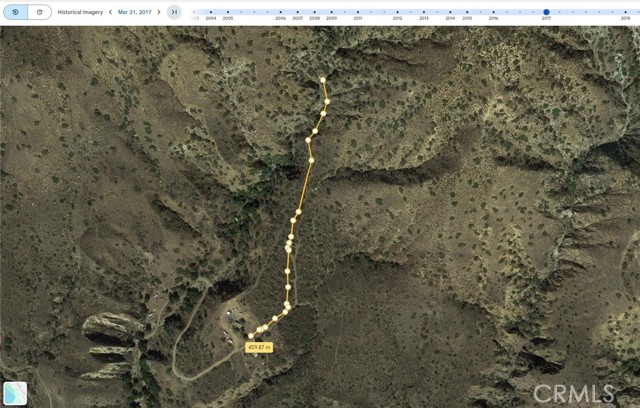This screenshot has width=640, height=408.
Task: Select the 2012 timeline marker
Action: (x=398, y=12)
